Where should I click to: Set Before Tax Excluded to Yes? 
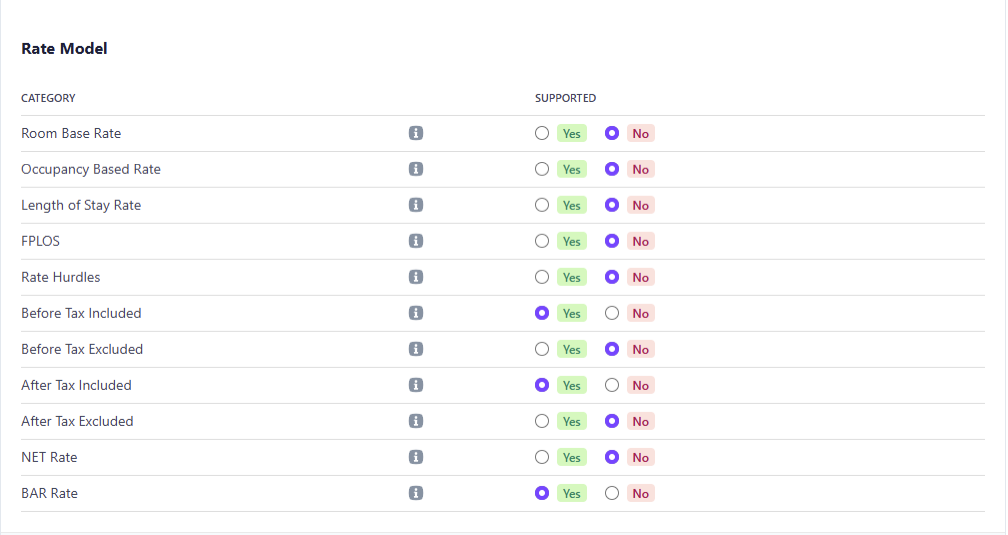point(542,349)
